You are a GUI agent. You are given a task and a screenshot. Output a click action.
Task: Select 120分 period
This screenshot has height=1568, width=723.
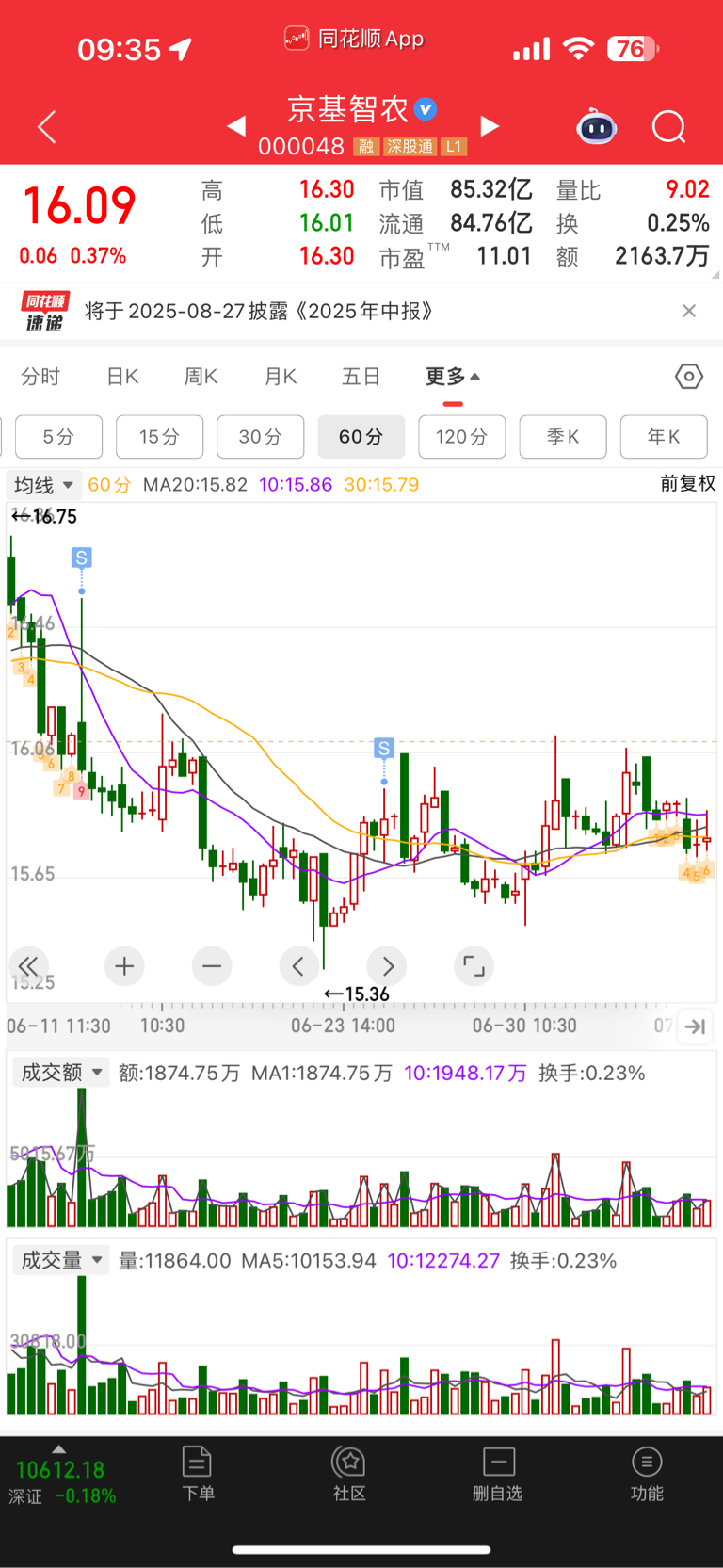tap(462, 437)
